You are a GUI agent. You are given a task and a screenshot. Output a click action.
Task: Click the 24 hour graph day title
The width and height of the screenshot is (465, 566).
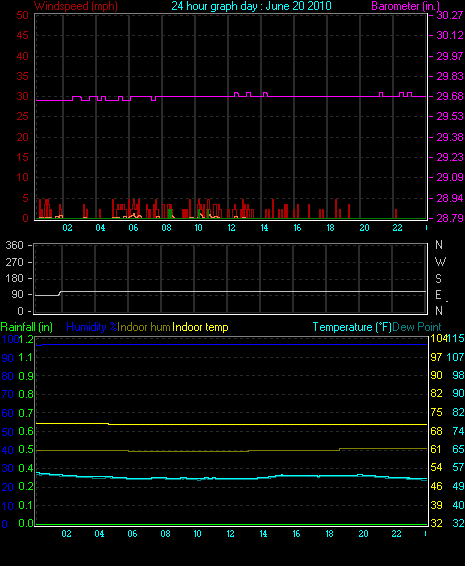click(251, 6)
